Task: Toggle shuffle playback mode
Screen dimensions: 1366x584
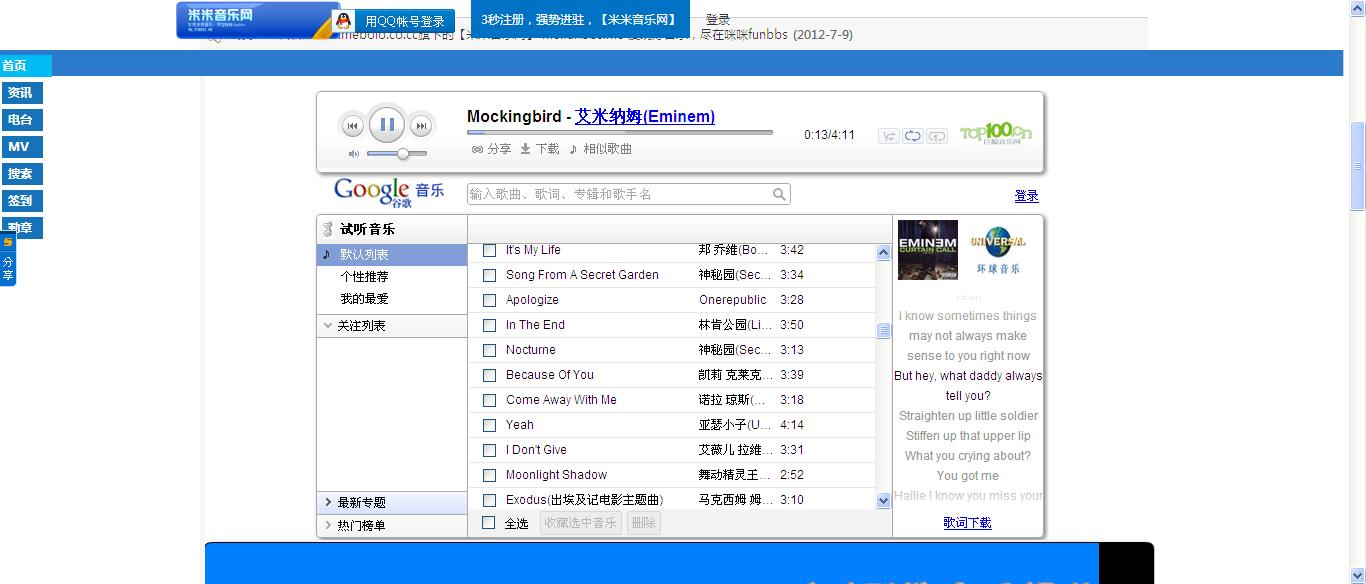Action: pos(888,136)
